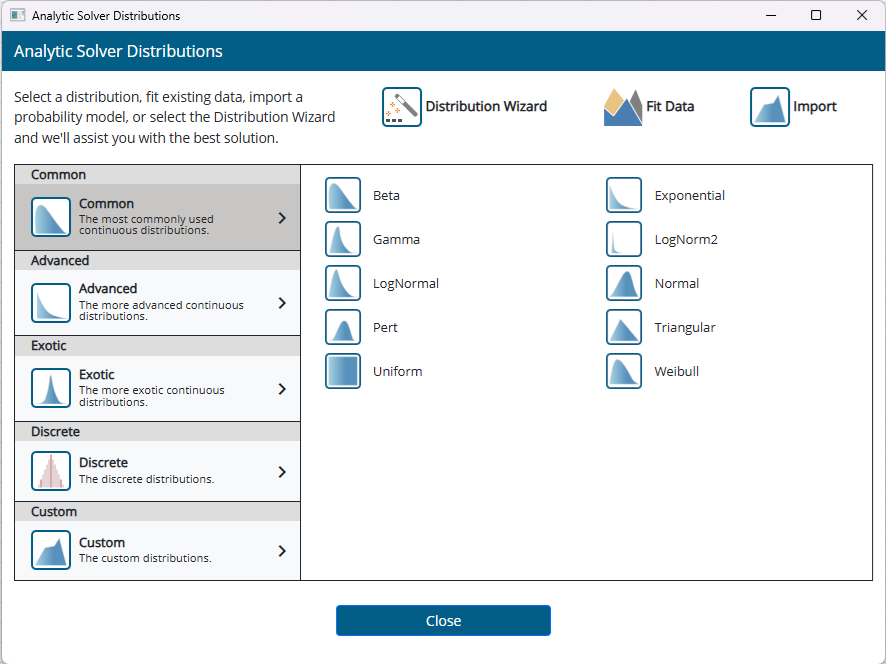The width and height of the screenshot is (886, 664).
Task: Click the Import icon button
Action: (x=769, y=107)
